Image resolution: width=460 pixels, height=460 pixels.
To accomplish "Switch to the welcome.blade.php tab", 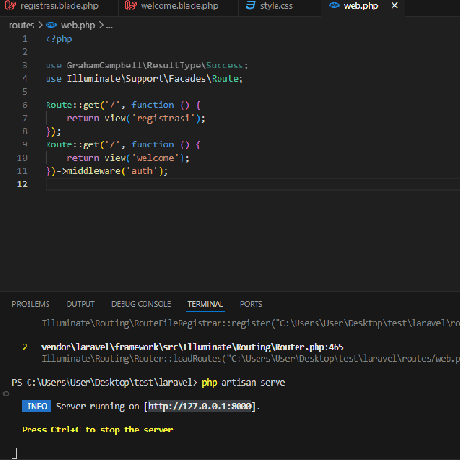I will (x=178, y=6).
